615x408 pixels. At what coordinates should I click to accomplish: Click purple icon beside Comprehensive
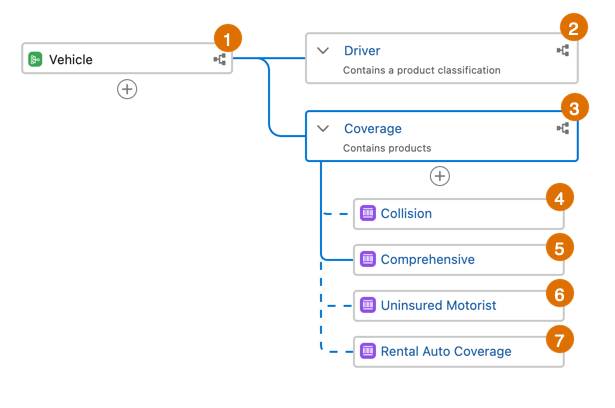tap(368, 259)
